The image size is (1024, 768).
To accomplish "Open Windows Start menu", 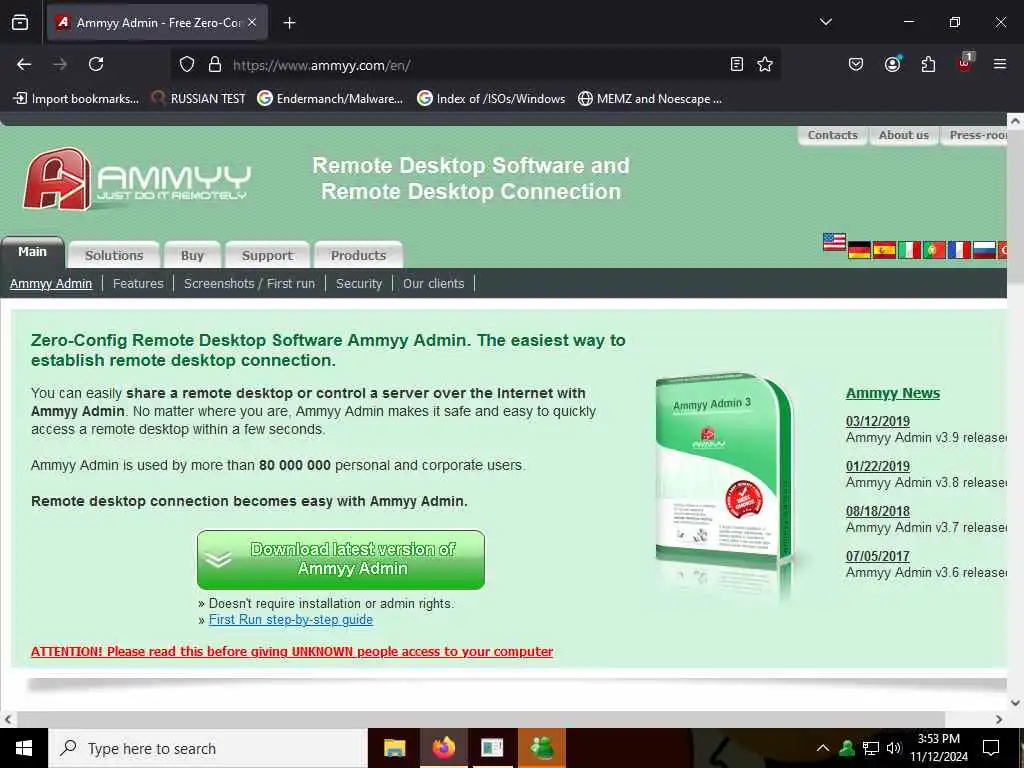I will click(x=24, y=748).
